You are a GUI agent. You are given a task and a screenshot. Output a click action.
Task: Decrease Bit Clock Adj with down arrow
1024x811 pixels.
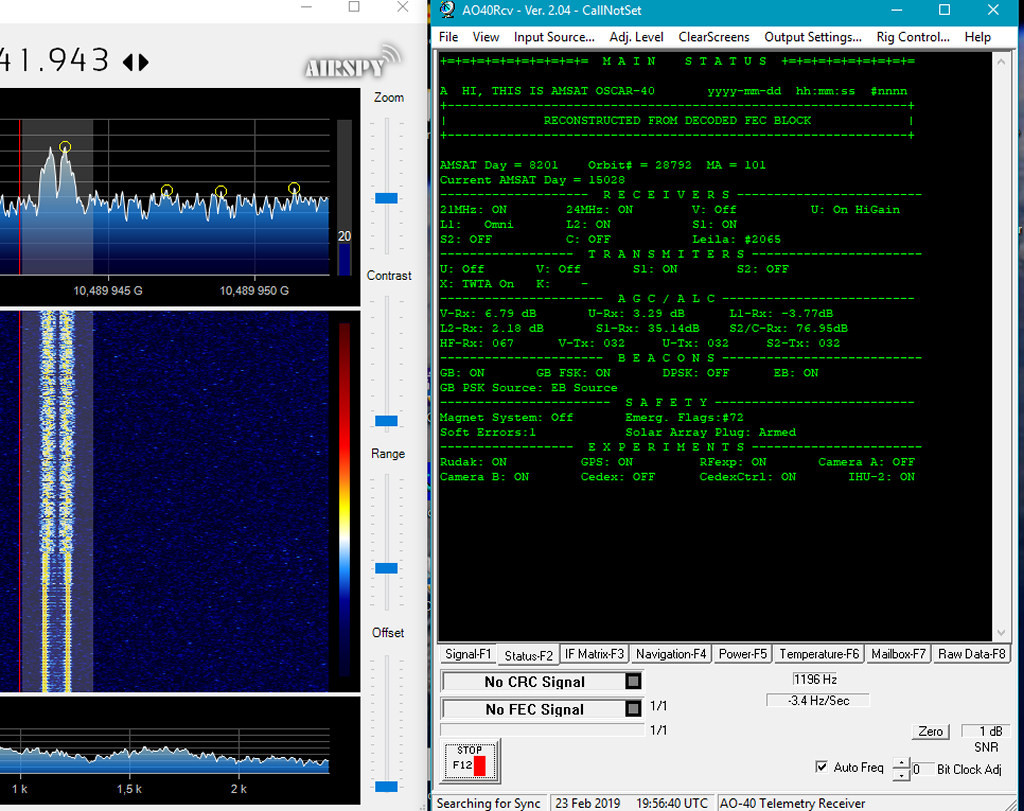pos(901,774)
